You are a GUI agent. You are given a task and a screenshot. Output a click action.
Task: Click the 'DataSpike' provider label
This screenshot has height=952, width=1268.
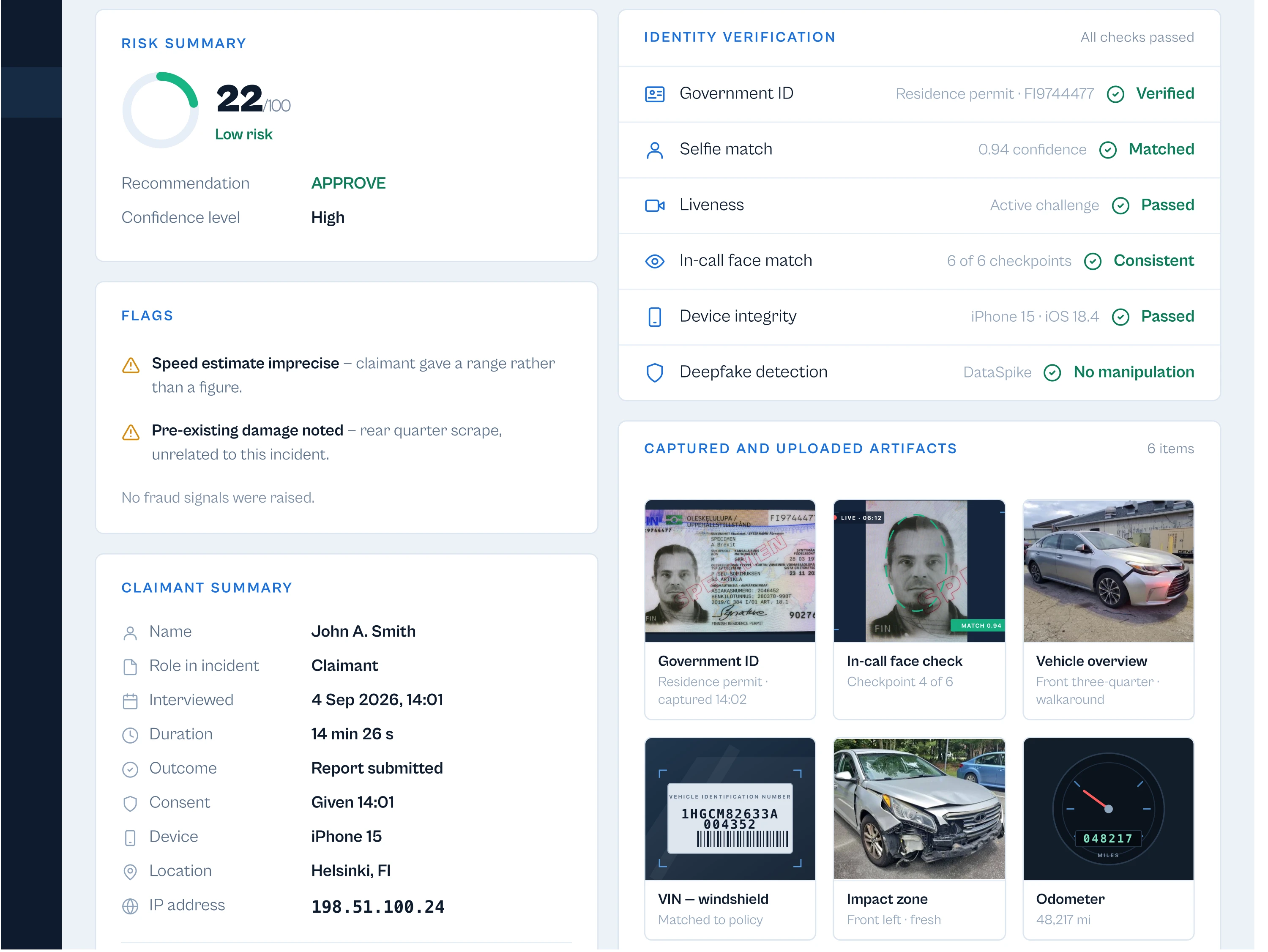(997, 373)
